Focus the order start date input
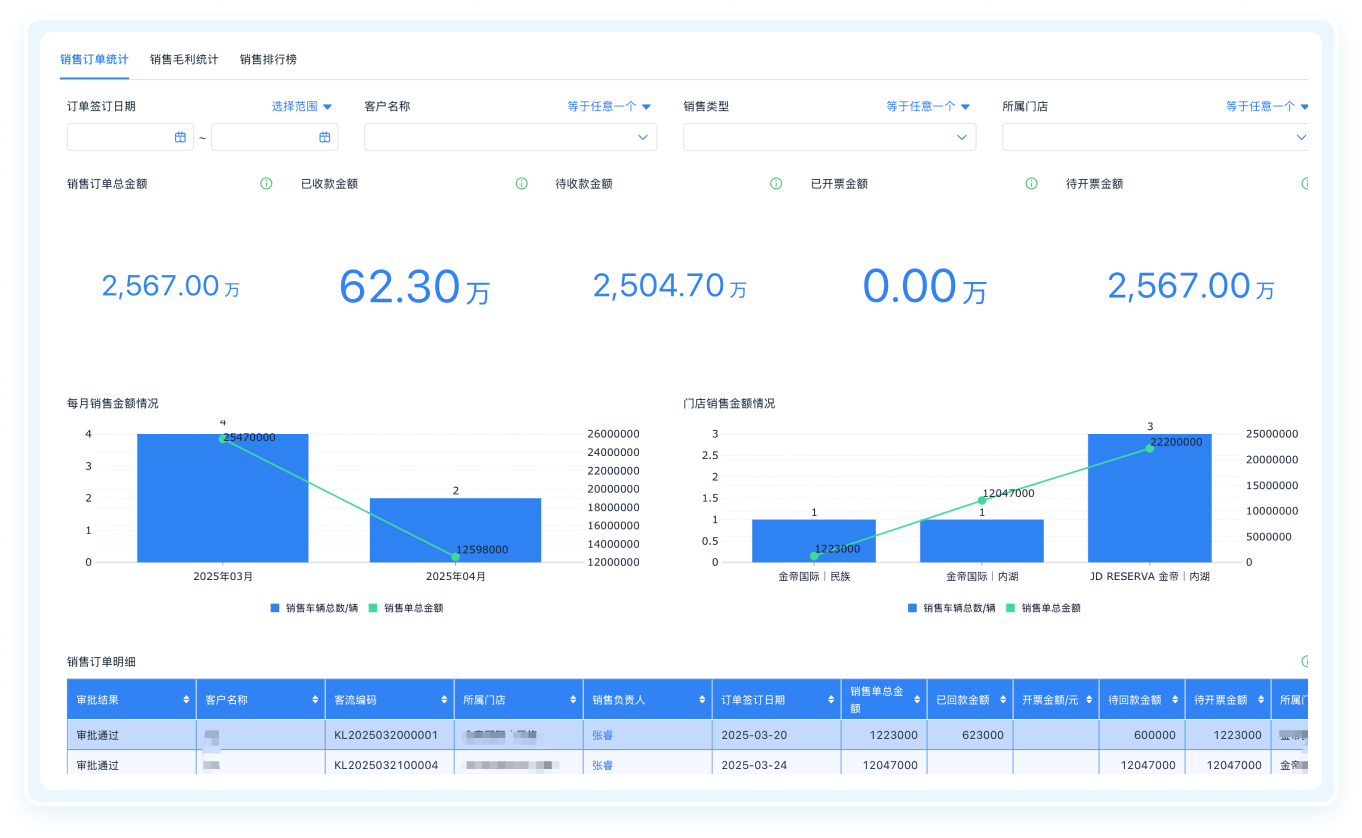1362x838 pixels. (130, 137)
